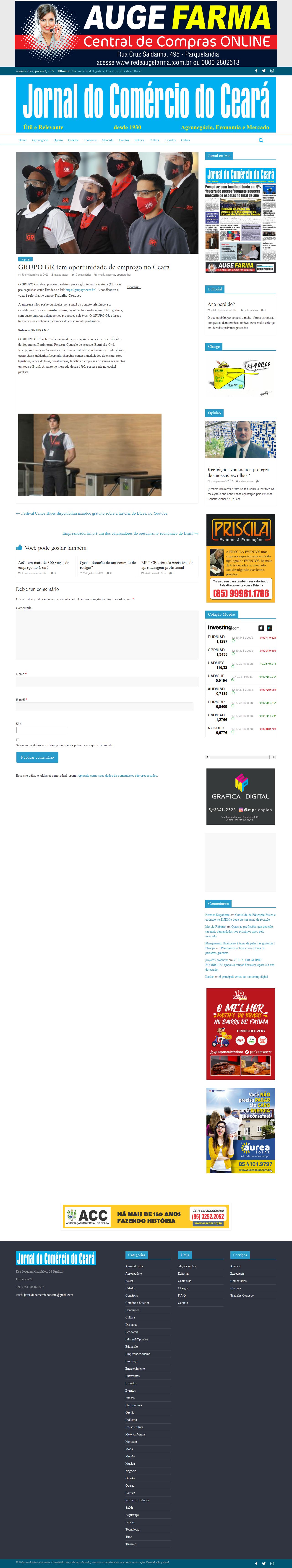
Task: Click the Apple app icon in Investing widget
Action: pos(261,627)
